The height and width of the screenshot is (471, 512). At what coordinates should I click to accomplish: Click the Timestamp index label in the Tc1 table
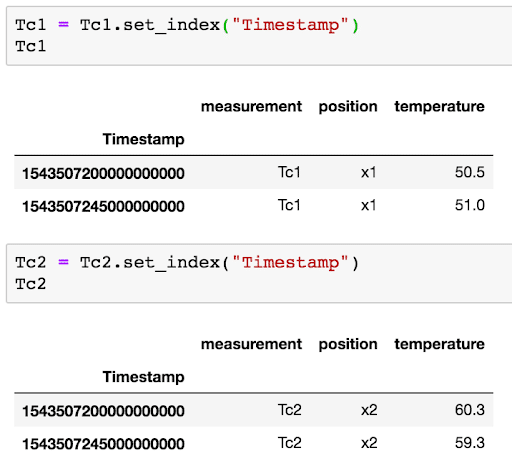143,139
